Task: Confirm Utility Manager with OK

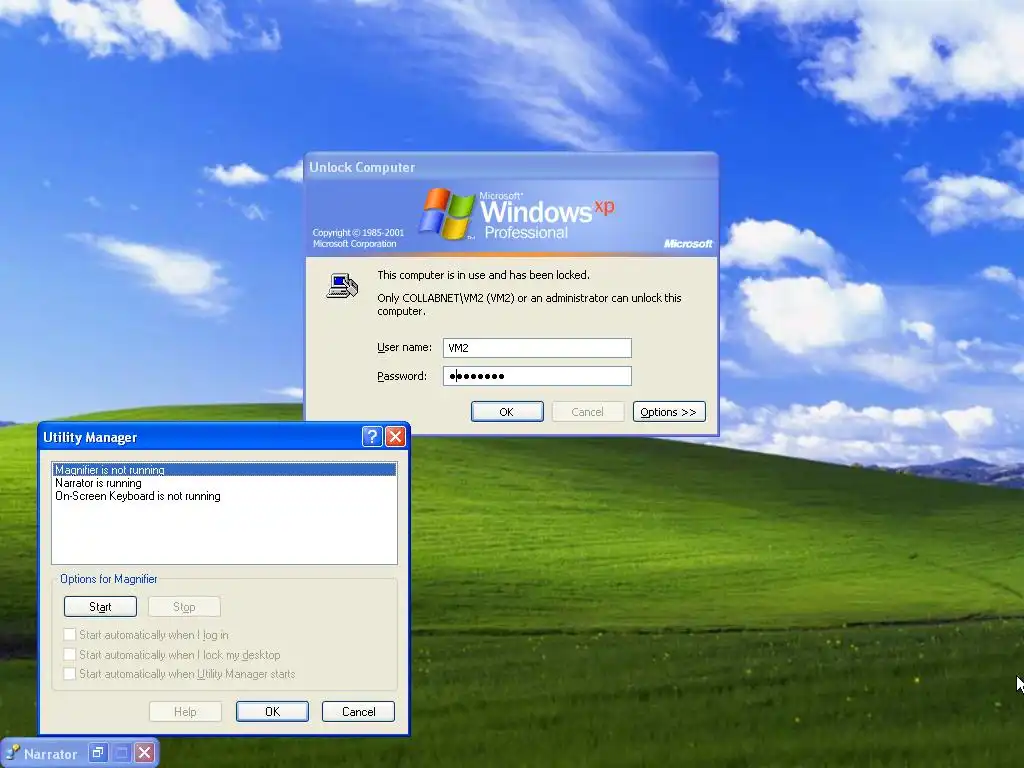Action: click(x=272, y=711)
